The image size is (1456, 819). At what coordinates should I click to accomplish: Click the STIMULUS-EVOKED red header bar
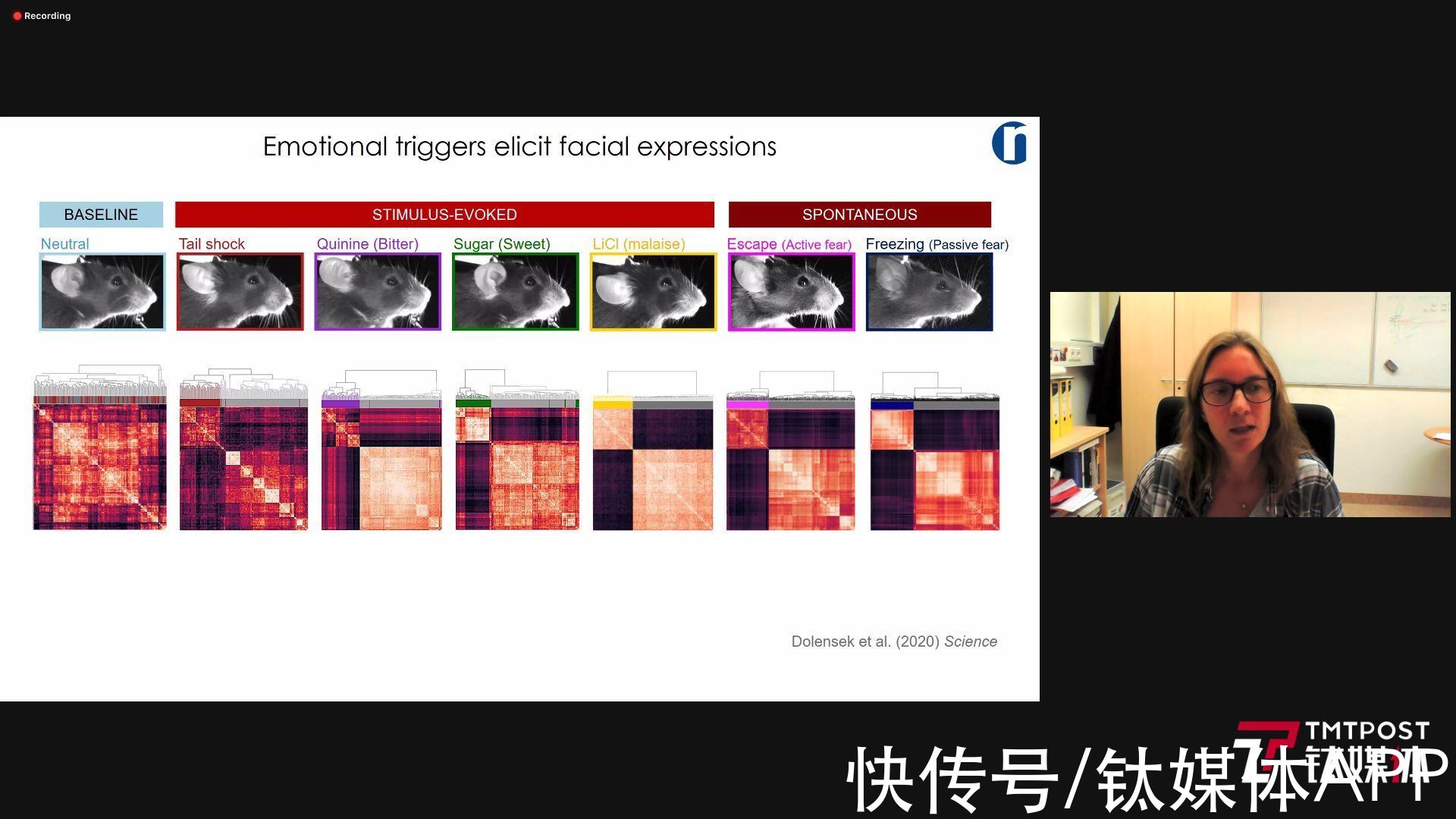(444, 215)
